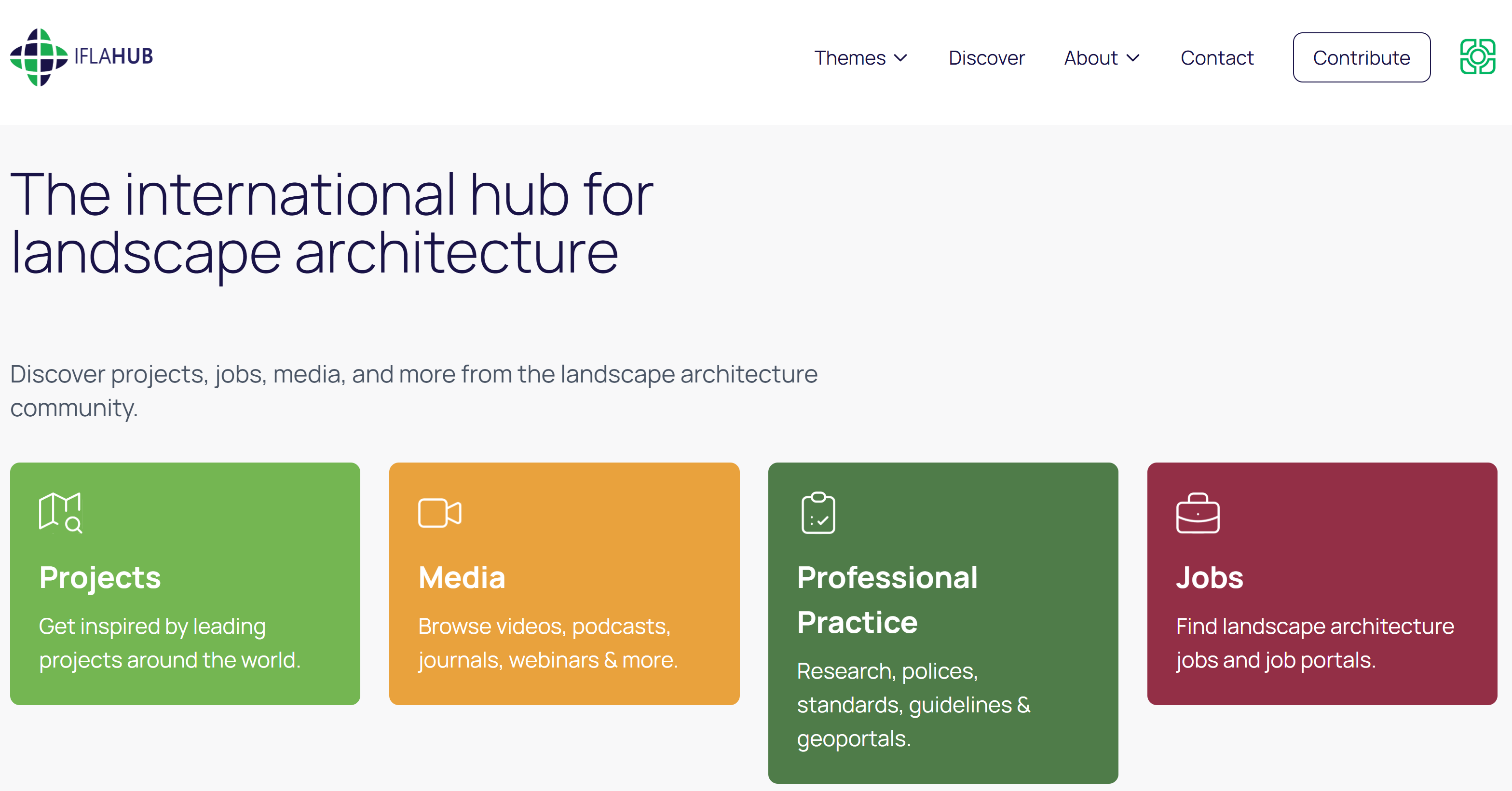Go to the Discover page
This screenshot has width=1512, height=791.
coord(986,58)
